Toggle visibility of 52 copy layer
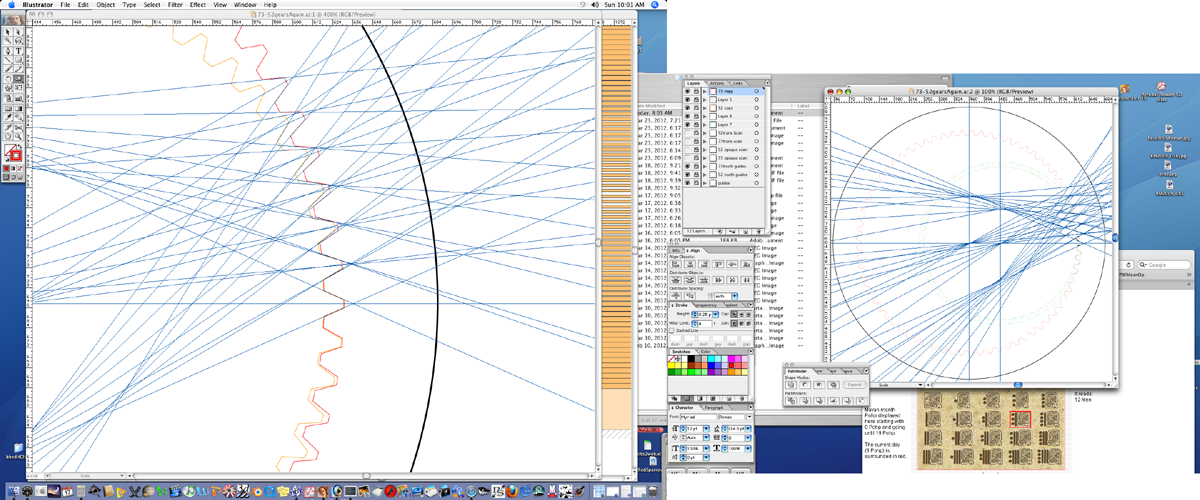This screenshot has width=1200, height=500. click(687, 108)
